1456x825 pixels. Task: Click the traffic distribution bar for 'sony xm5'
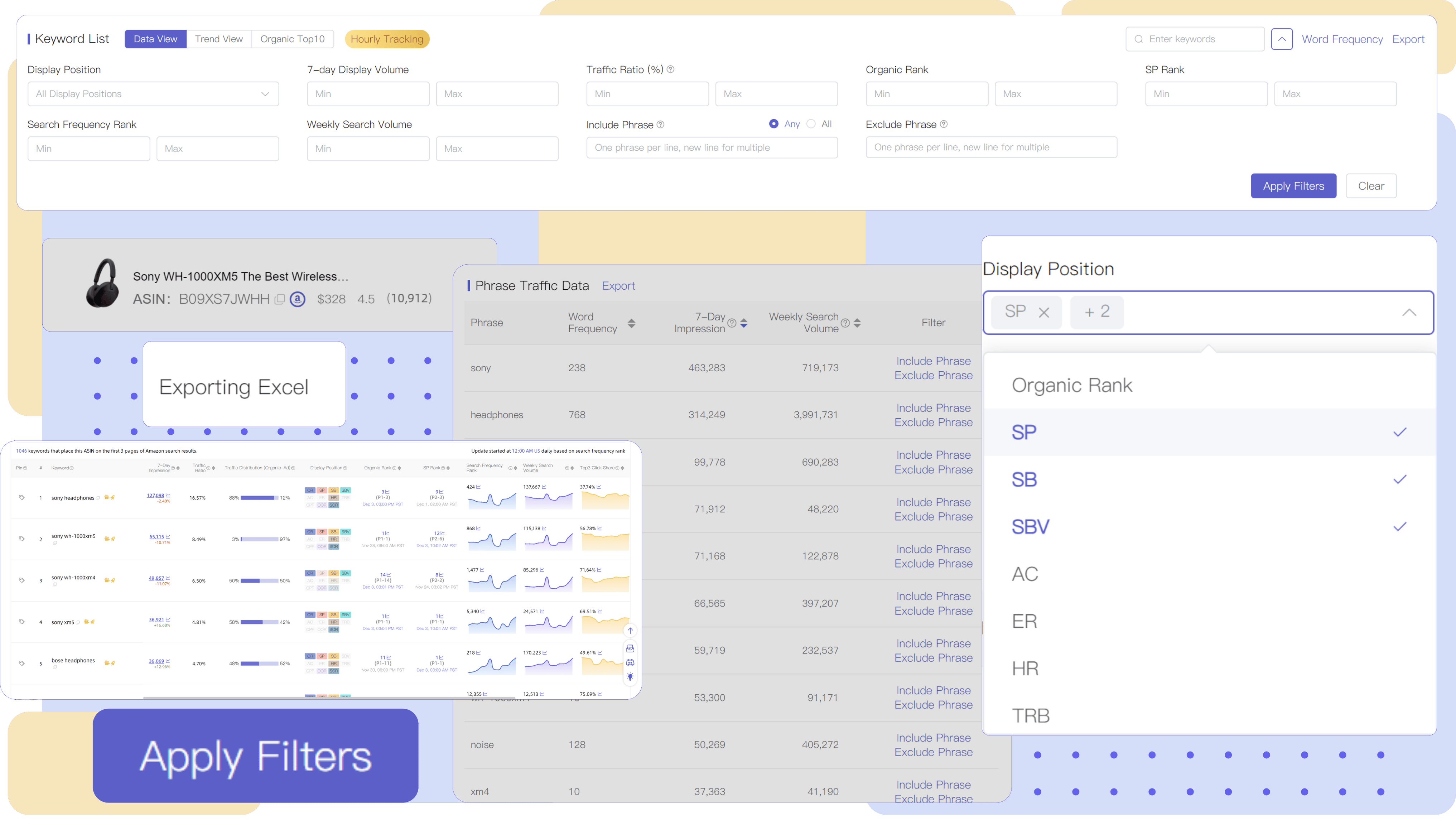pos(259,622)
